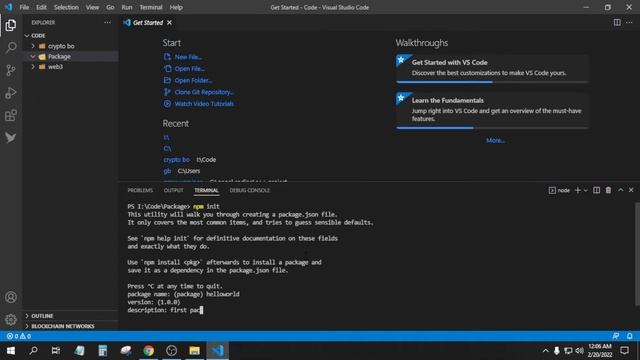Open the View menu

click(92, 7)
